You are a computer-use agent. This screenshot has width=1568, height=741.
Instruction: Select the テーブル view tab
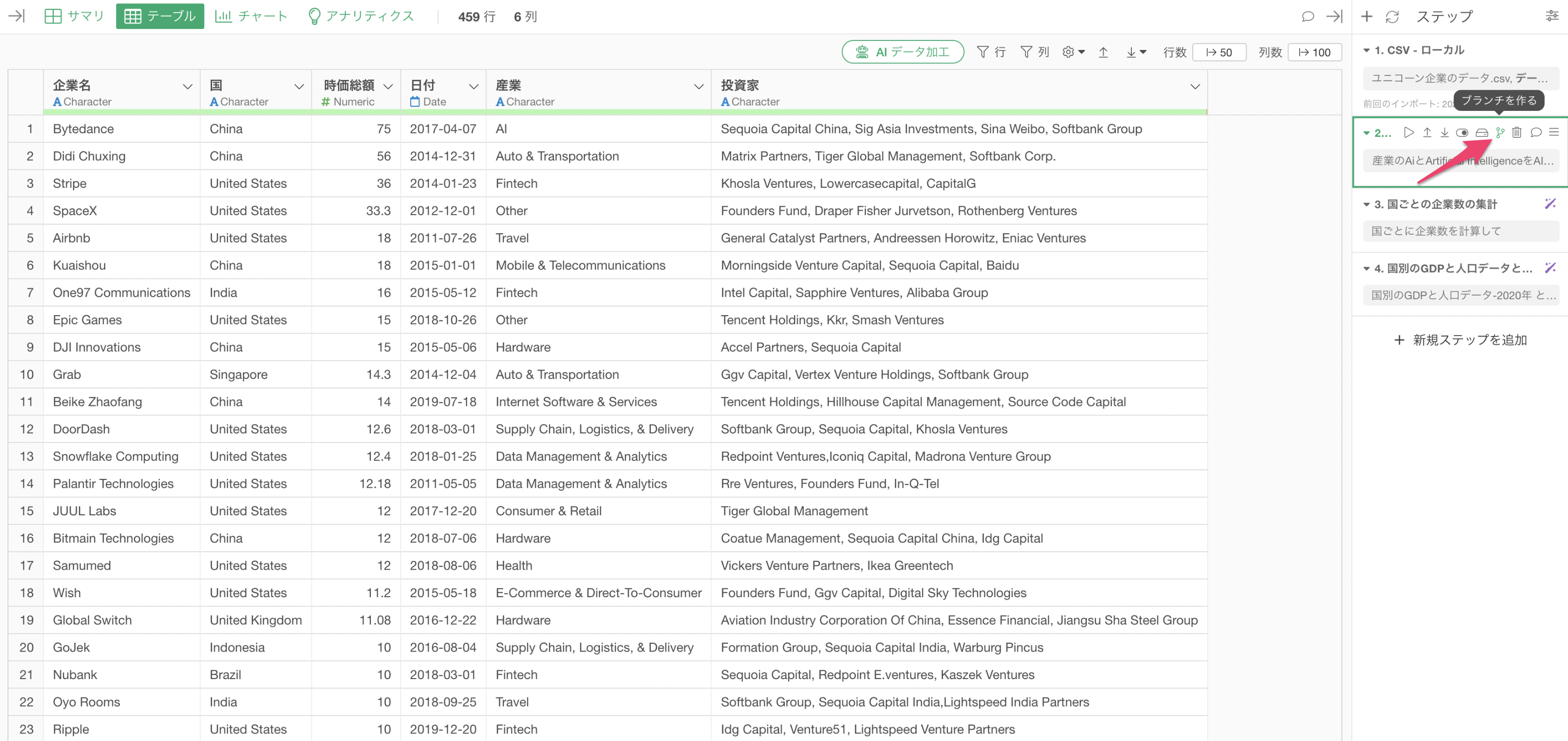[160, 16]
